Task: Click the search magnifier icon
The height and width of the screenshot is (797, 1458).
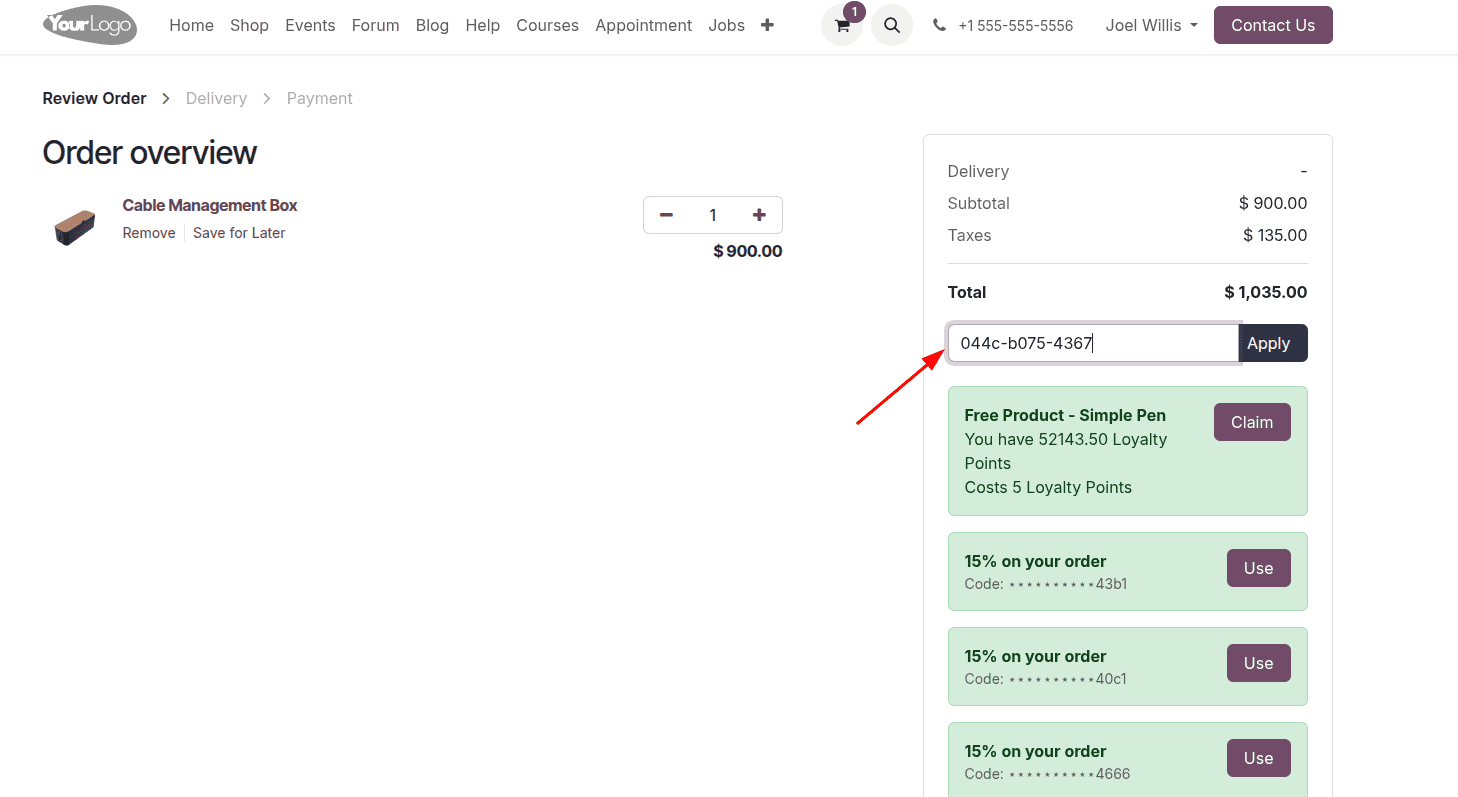Action: 892,26
